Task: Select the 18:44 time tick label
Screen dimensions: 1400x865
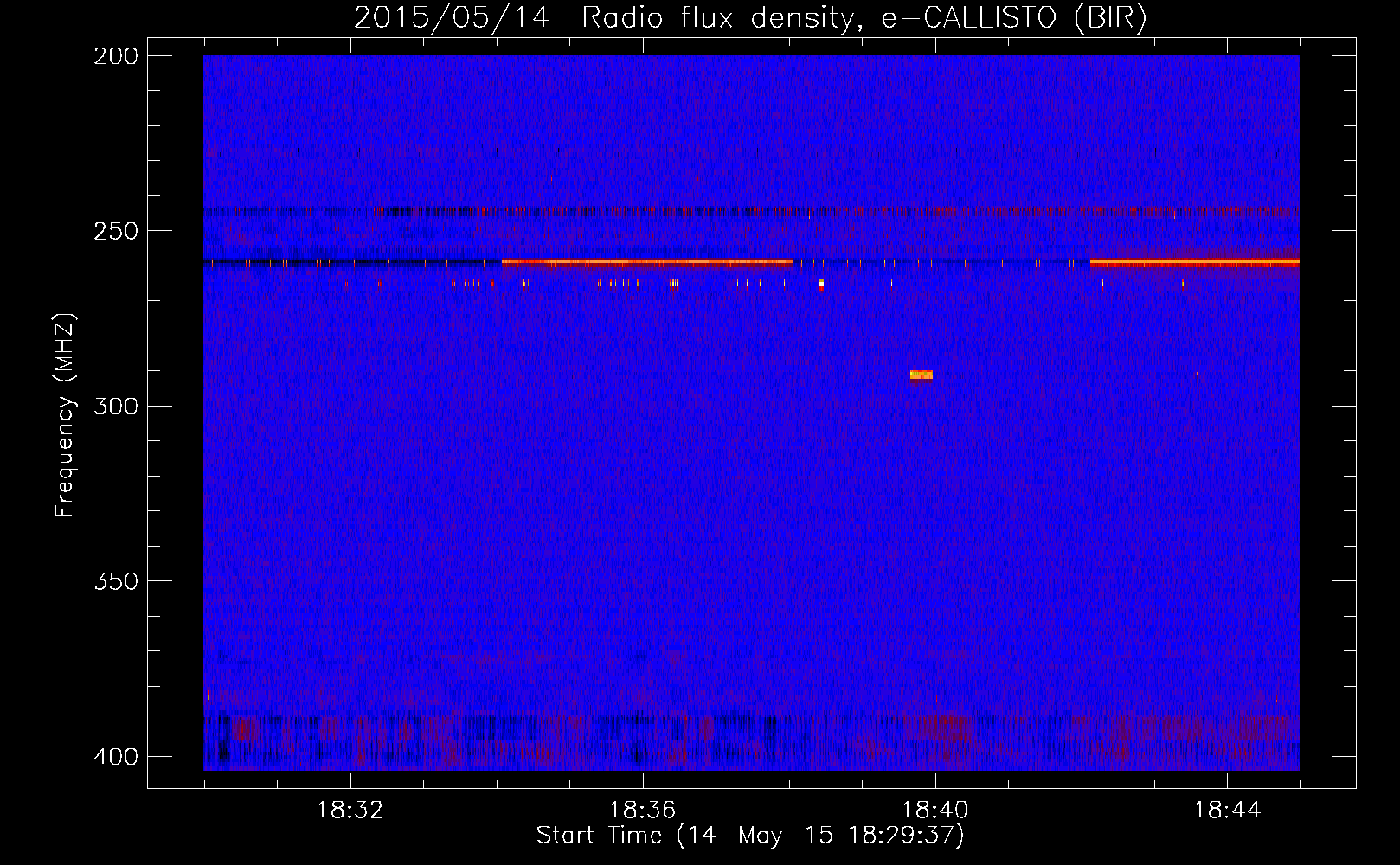Action: [1228, 811]
